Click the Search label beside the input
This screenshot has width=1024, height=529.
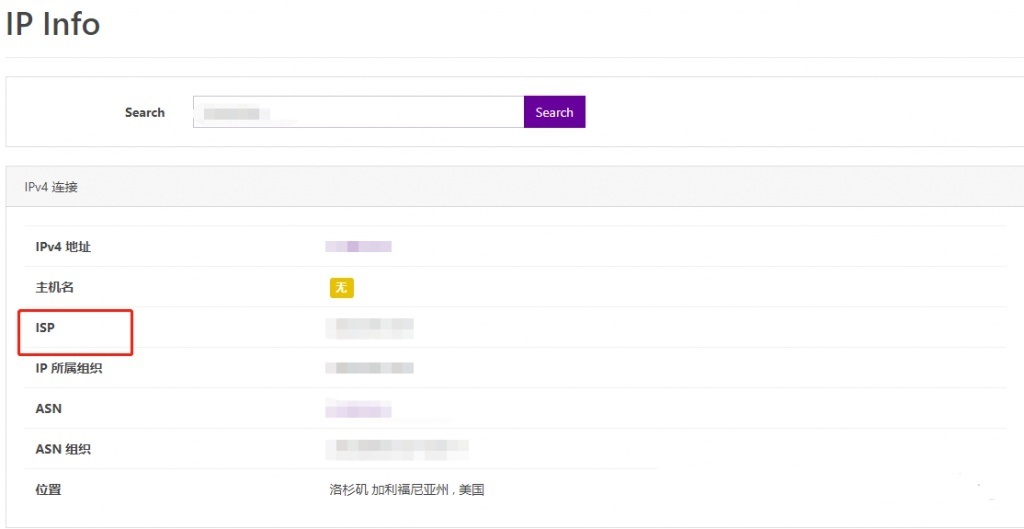[x=144, y=112]
